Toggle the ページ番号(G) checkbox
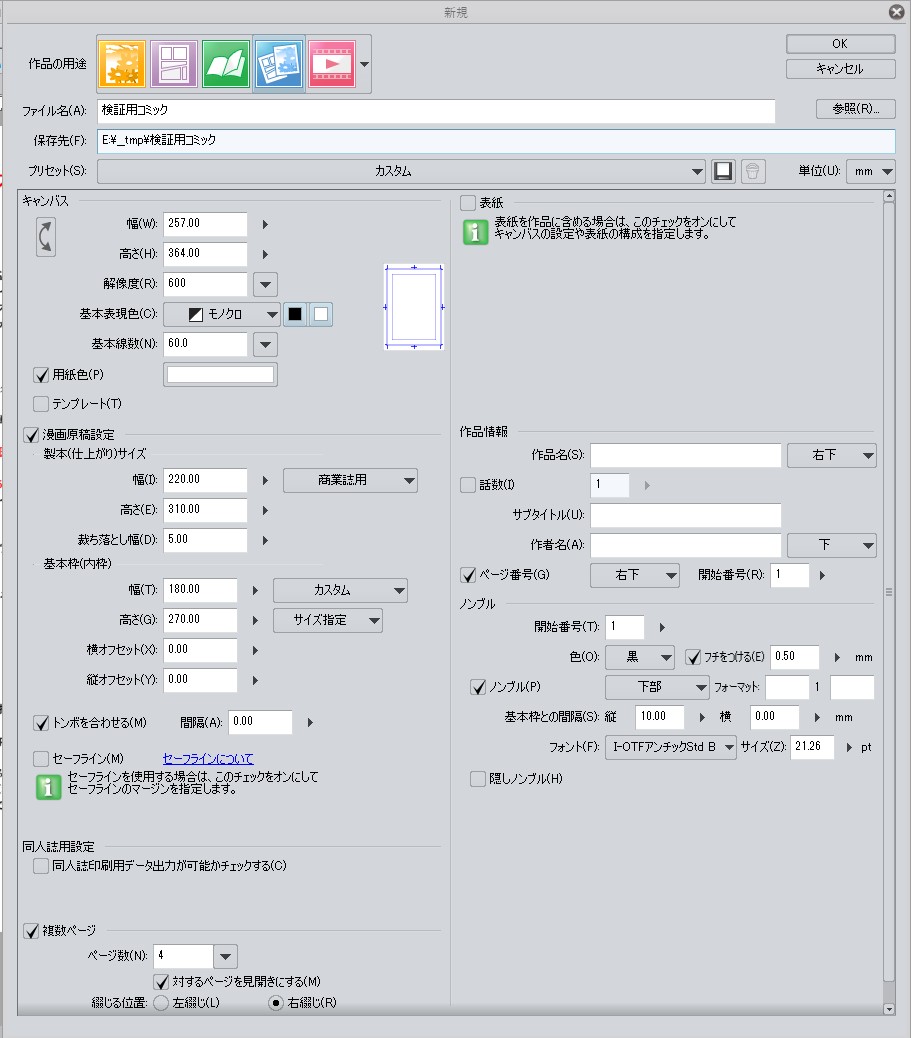This screenshot has width=911, height=1038. [468, 575]
